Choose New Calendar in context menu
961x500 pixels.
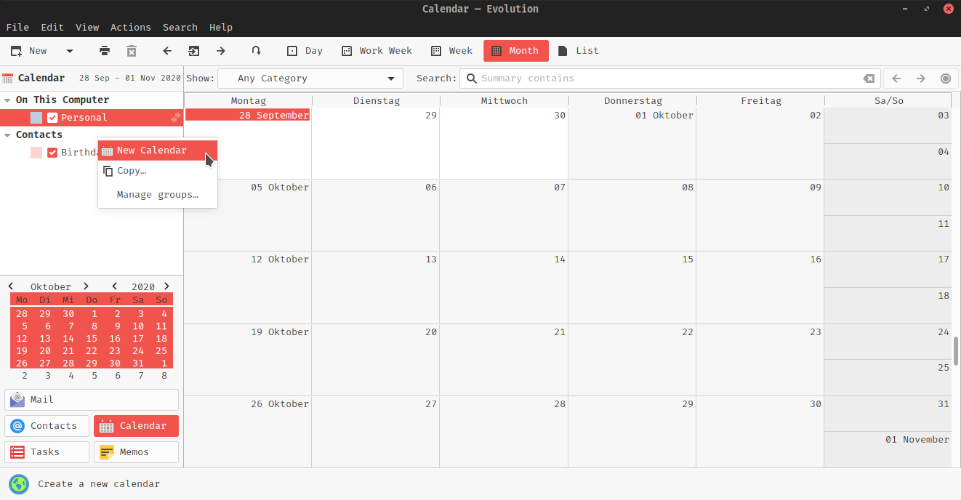(x=158, y=151)
